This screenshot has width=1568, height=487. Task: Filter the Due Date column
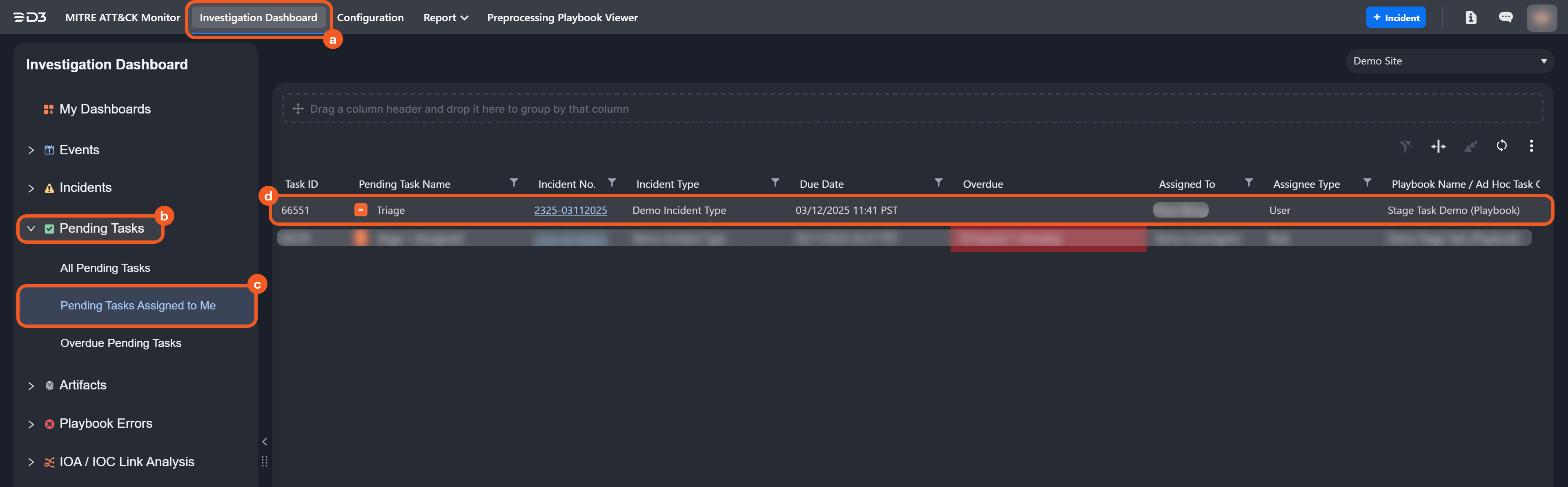(x=938, y=182)
